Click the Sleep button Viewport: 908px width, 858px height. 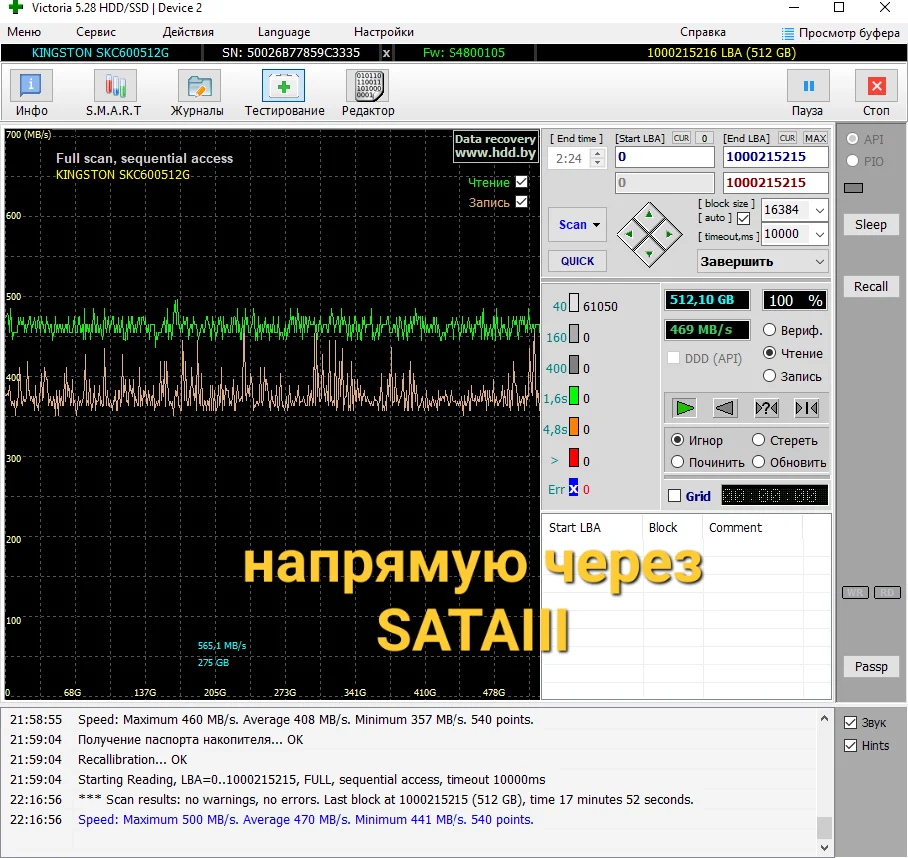tap(871, 225)
